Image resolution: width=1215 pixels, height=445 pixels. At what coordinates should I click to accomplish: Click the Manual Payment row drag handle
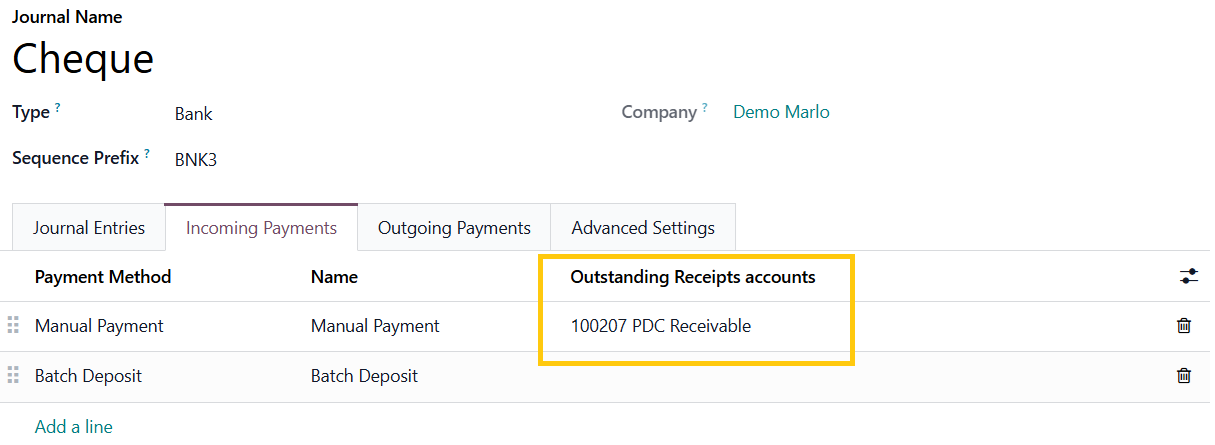point(14,326)
